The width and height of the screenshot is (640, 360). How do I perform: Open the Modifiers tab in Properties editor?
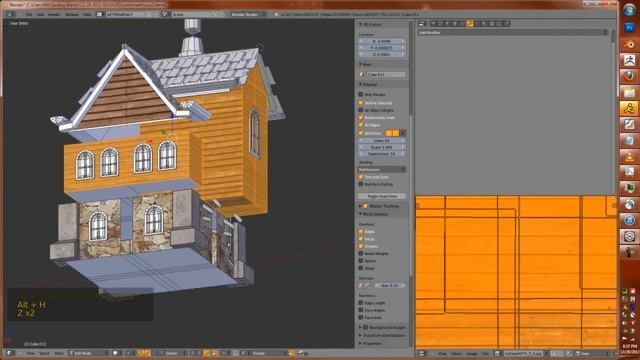click(x=469, y=24)
